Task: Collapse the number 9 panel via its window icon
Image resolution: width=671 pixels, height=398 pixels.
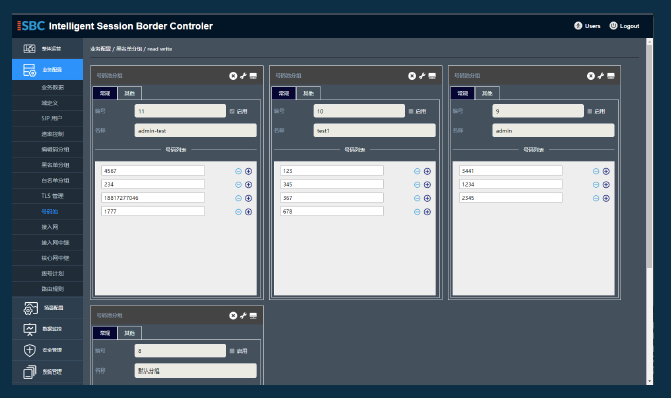Action: pyautogui.click(x=611, y=76)
